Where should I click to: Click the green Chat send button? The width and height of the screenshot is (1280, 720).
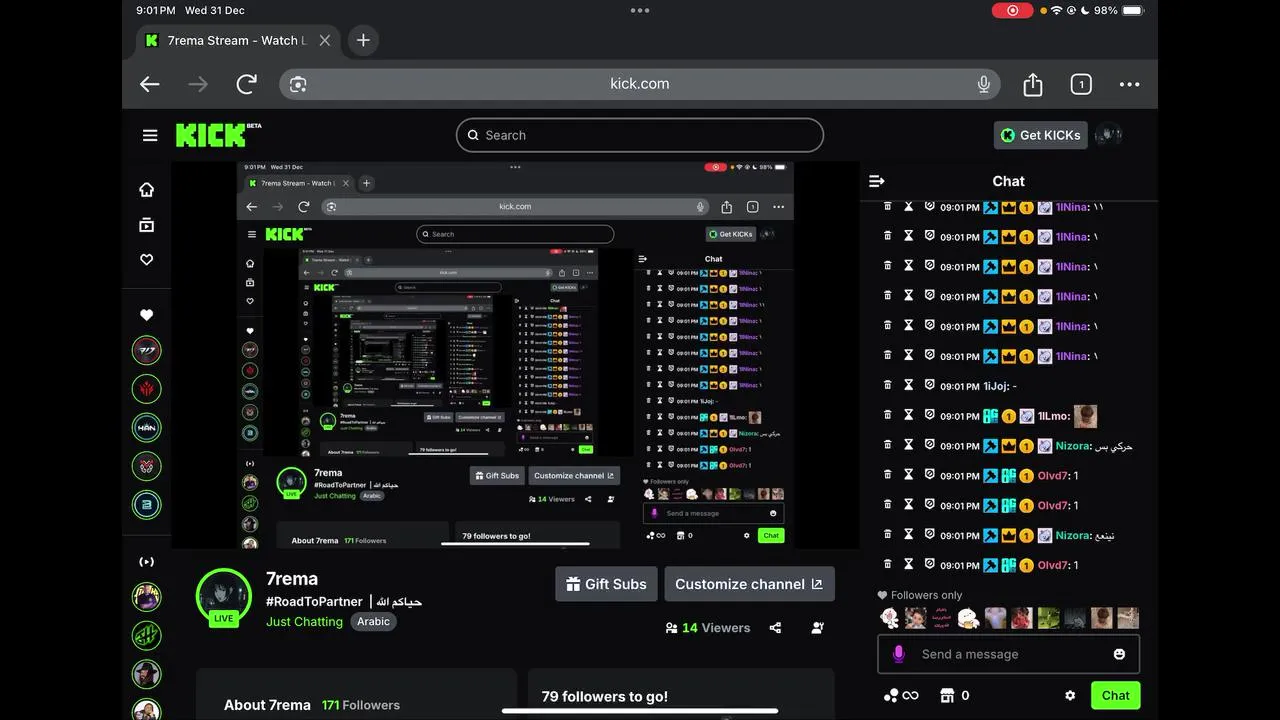coord(1116,695)
